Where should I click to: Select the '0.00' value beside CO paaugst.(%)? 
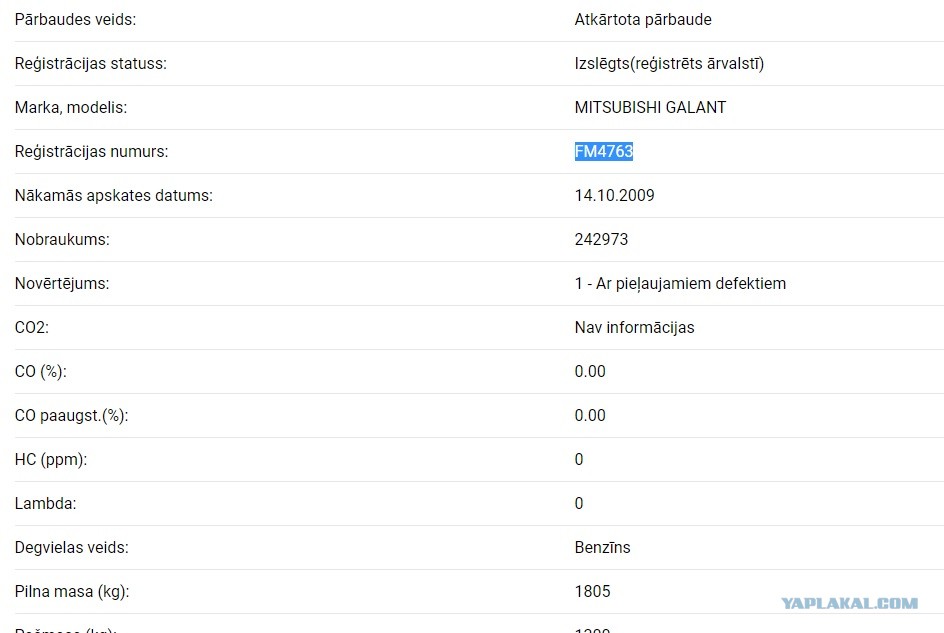click(590, 416)
